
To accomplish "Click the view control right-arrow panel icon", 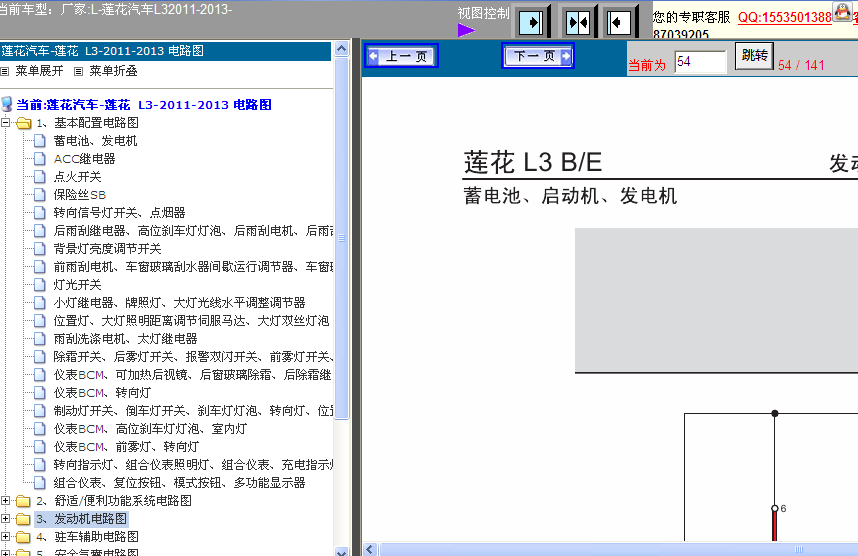I will coord(530,22).
